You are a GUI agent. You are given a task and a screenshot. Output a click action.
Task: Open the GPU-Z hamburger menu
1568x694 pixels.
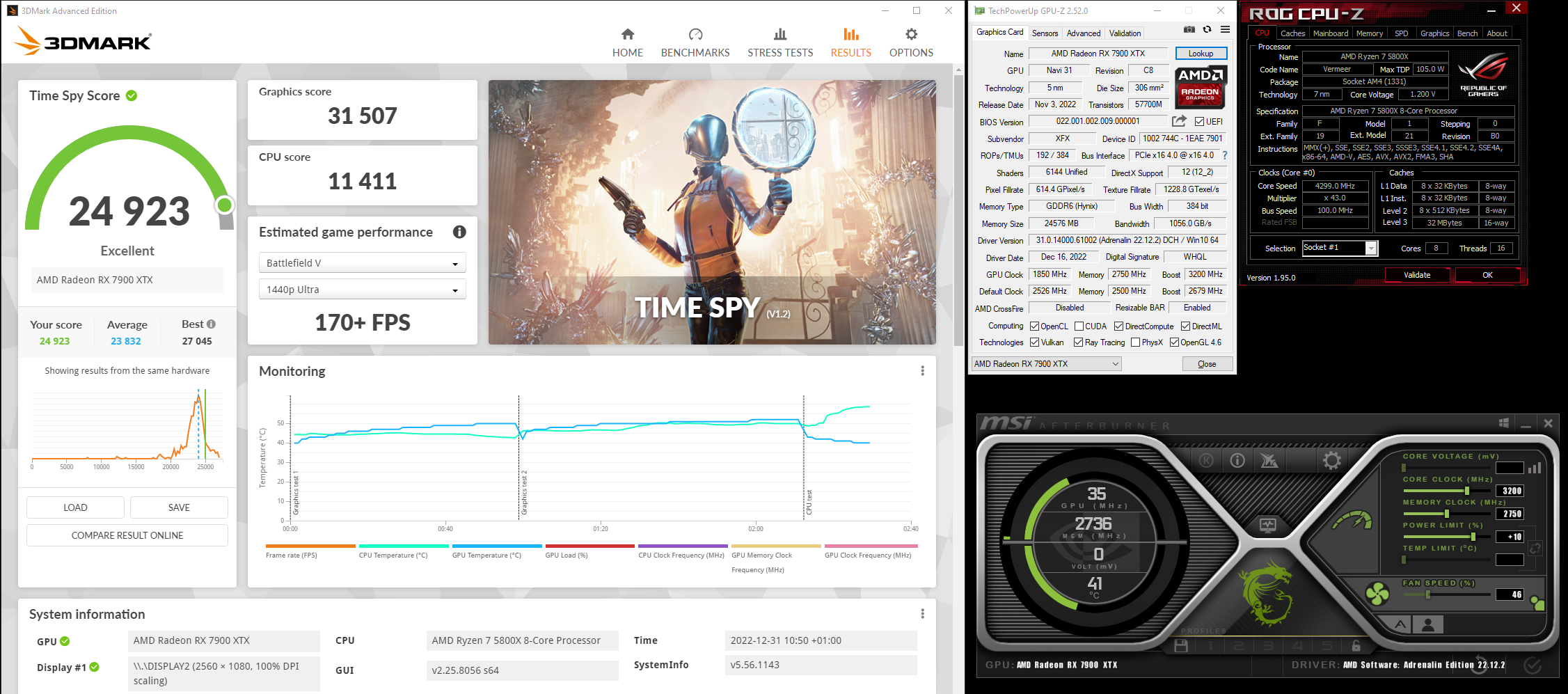click(1225, 29)
